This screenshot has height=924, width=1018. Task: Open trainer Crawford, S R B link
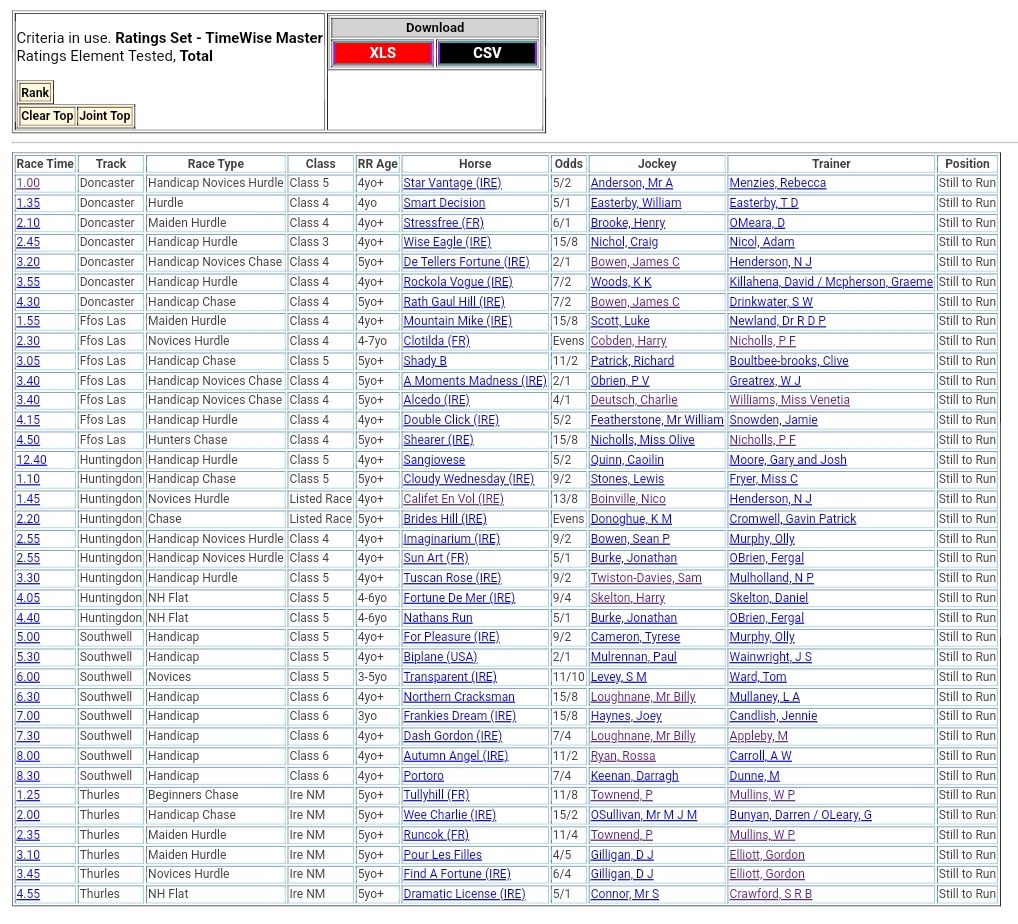pos(770,894)
